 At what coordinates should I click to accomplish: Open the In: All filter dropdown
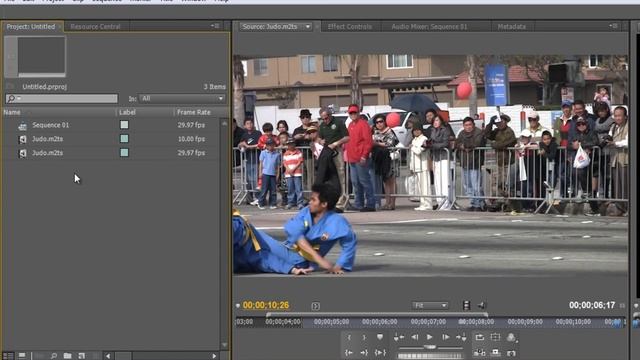(x=182, y=98)
